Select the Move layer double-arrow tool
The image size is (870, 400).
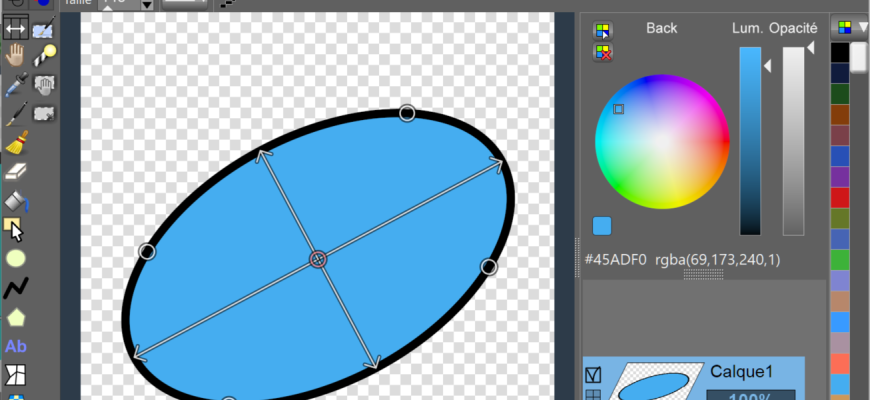(16, 28)
